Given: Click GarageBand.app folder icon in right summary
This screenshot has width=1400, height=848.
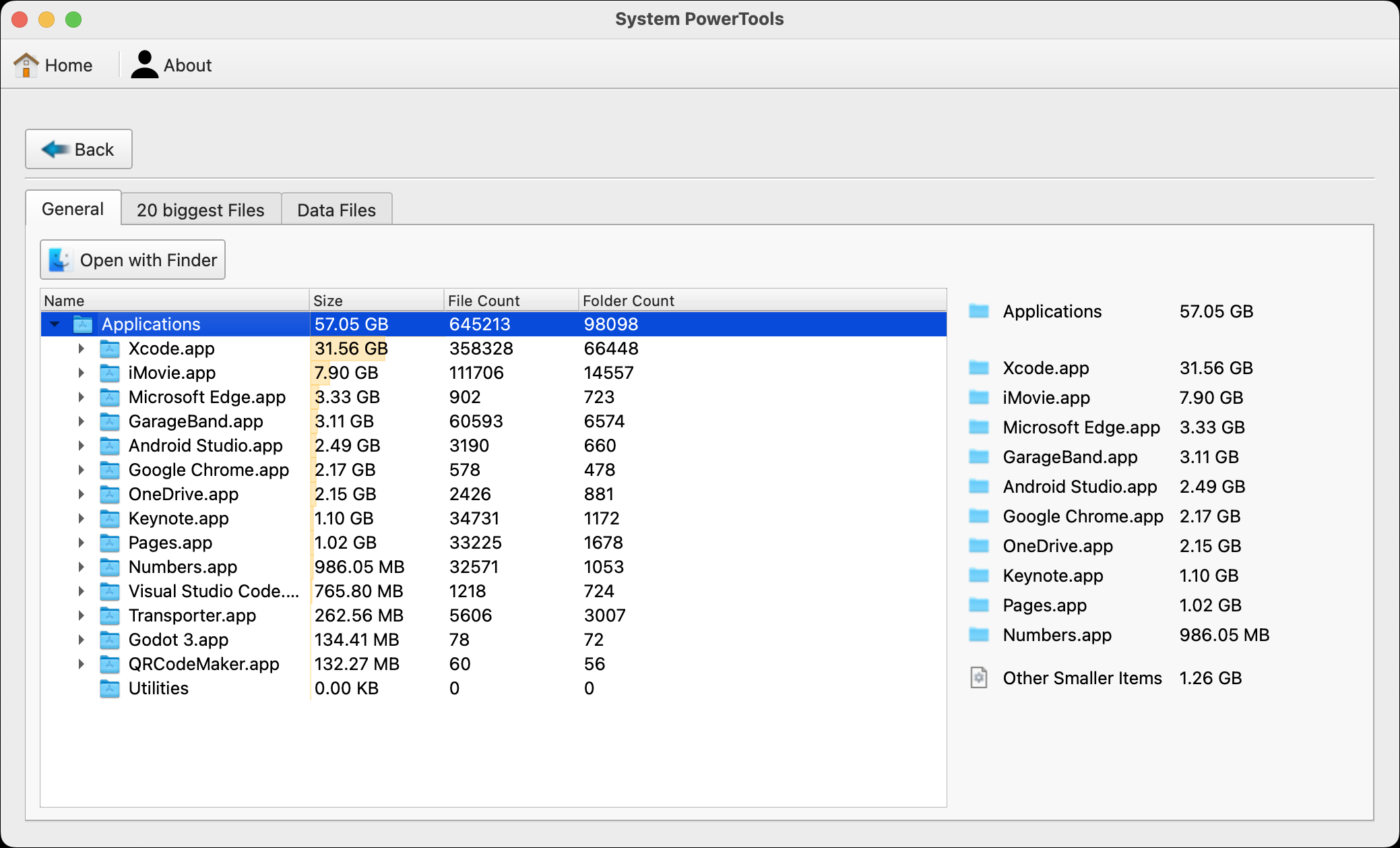Looking at the screenshot, I should (x=979, y=456).
